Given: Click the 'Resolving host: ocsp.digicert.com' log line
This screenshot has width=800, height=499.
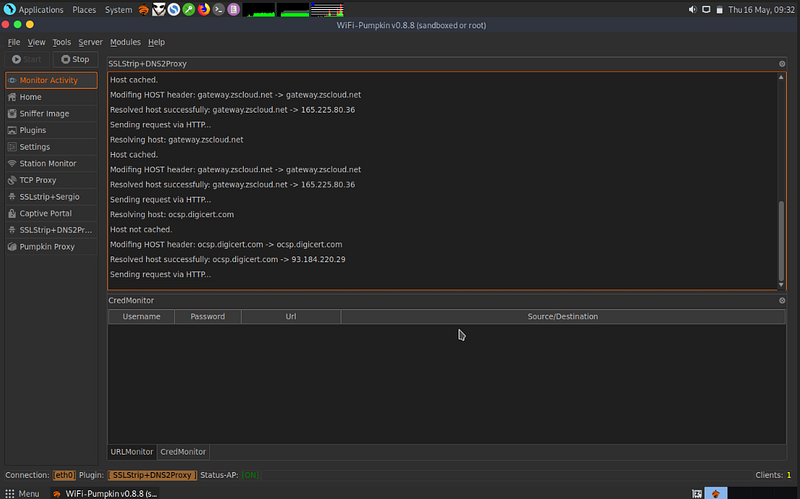Looking at the screenshot, I should (x=172, y=214).
